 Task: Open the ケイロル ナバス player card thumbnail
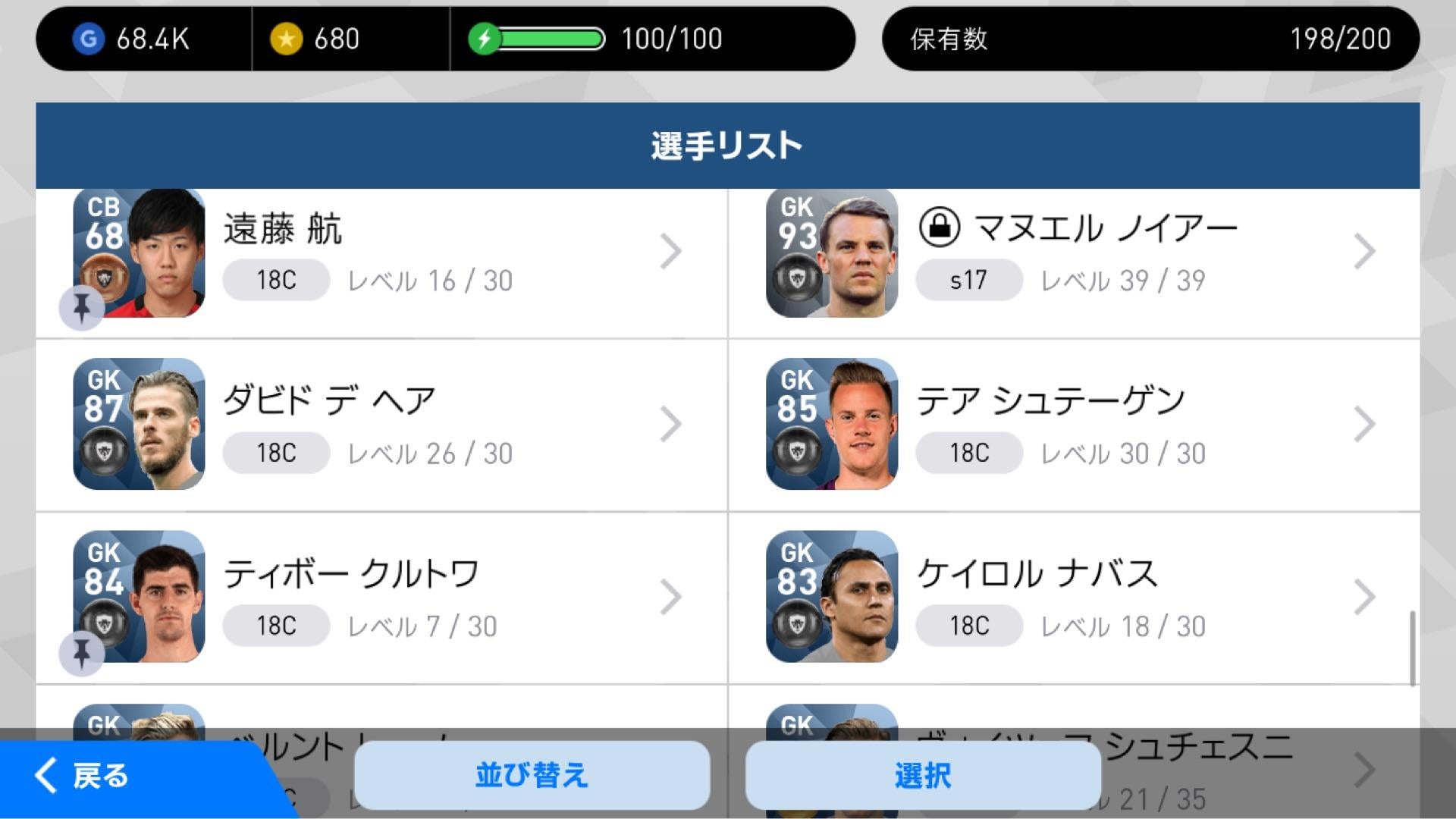pyautogui.click(x=832, y=597)
